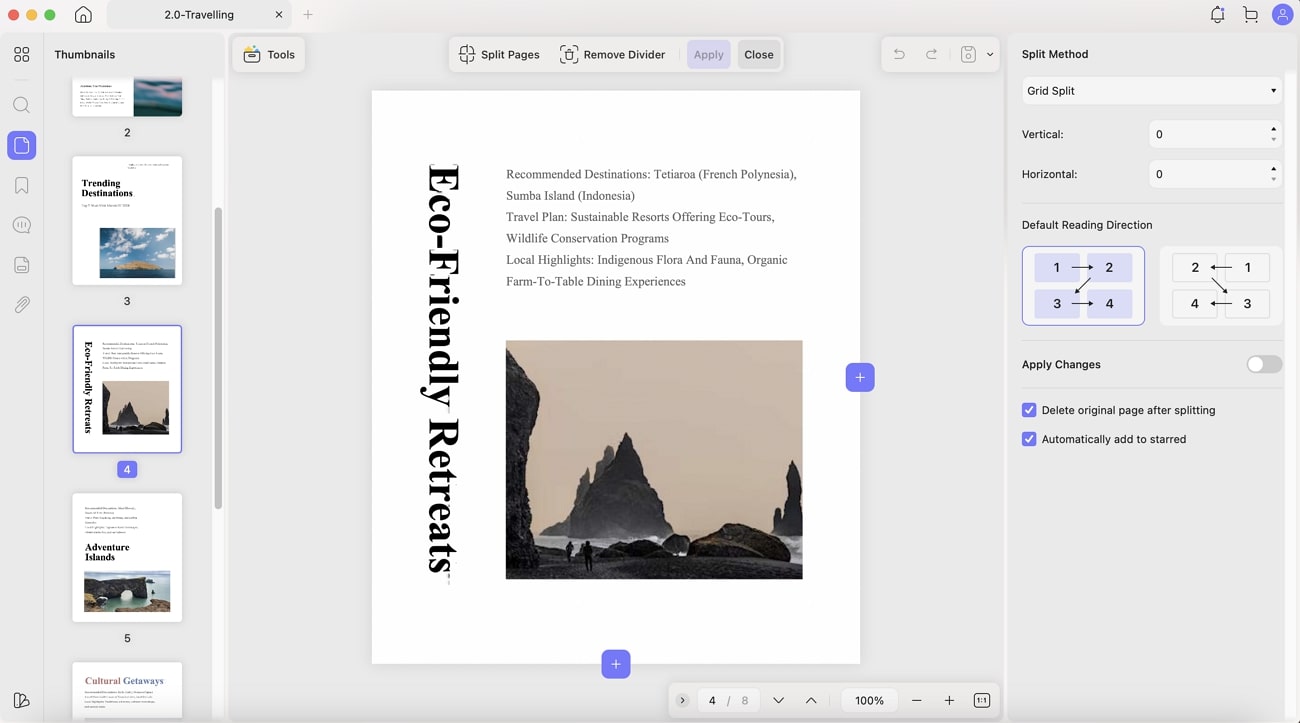Toggle the Apply Changes switch
This screenshot has width=1300, height=723.
tap(1264, 365)
